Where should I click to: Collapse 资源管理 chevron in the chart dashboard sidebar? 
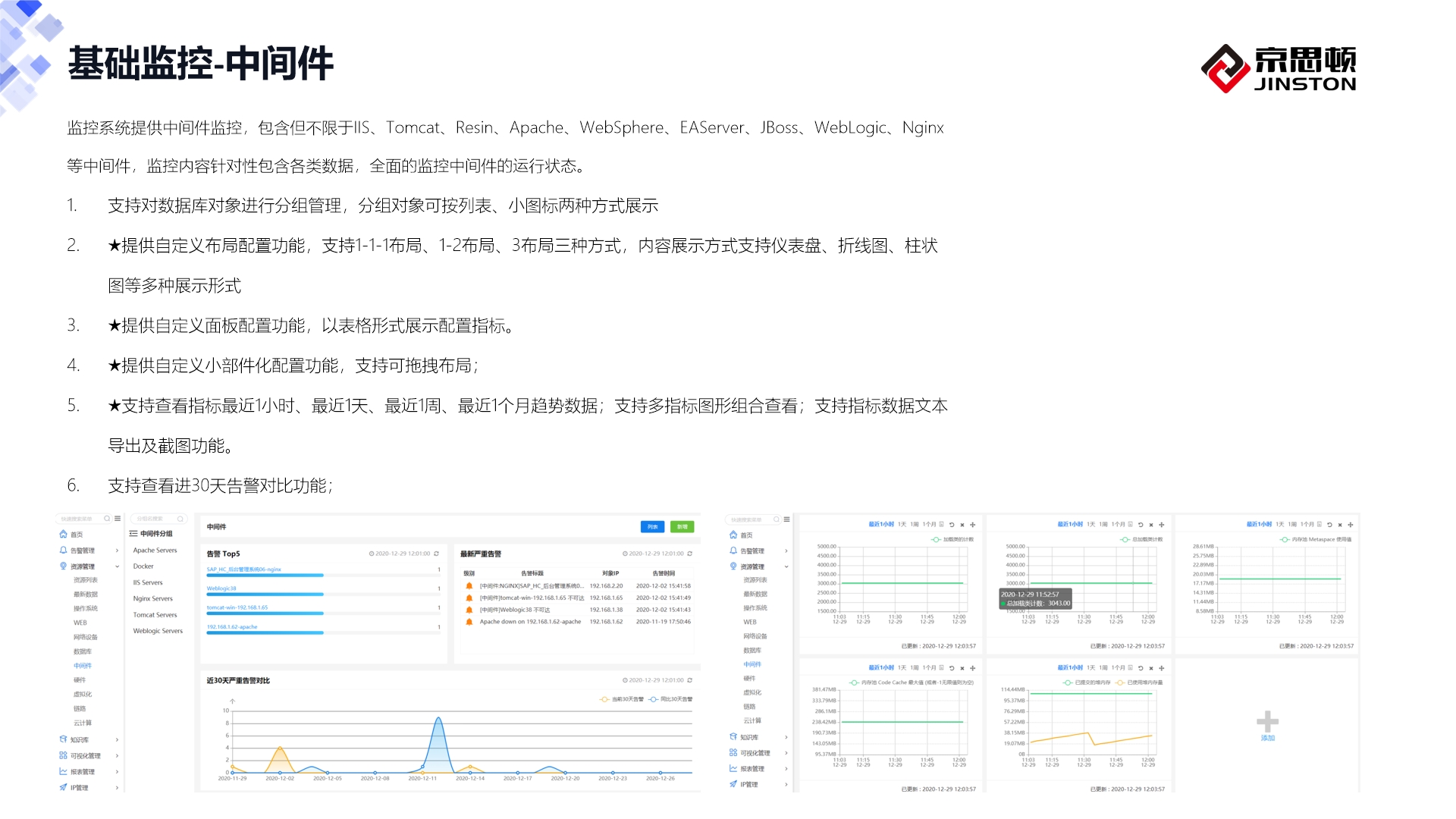click(x=786, y=566)
